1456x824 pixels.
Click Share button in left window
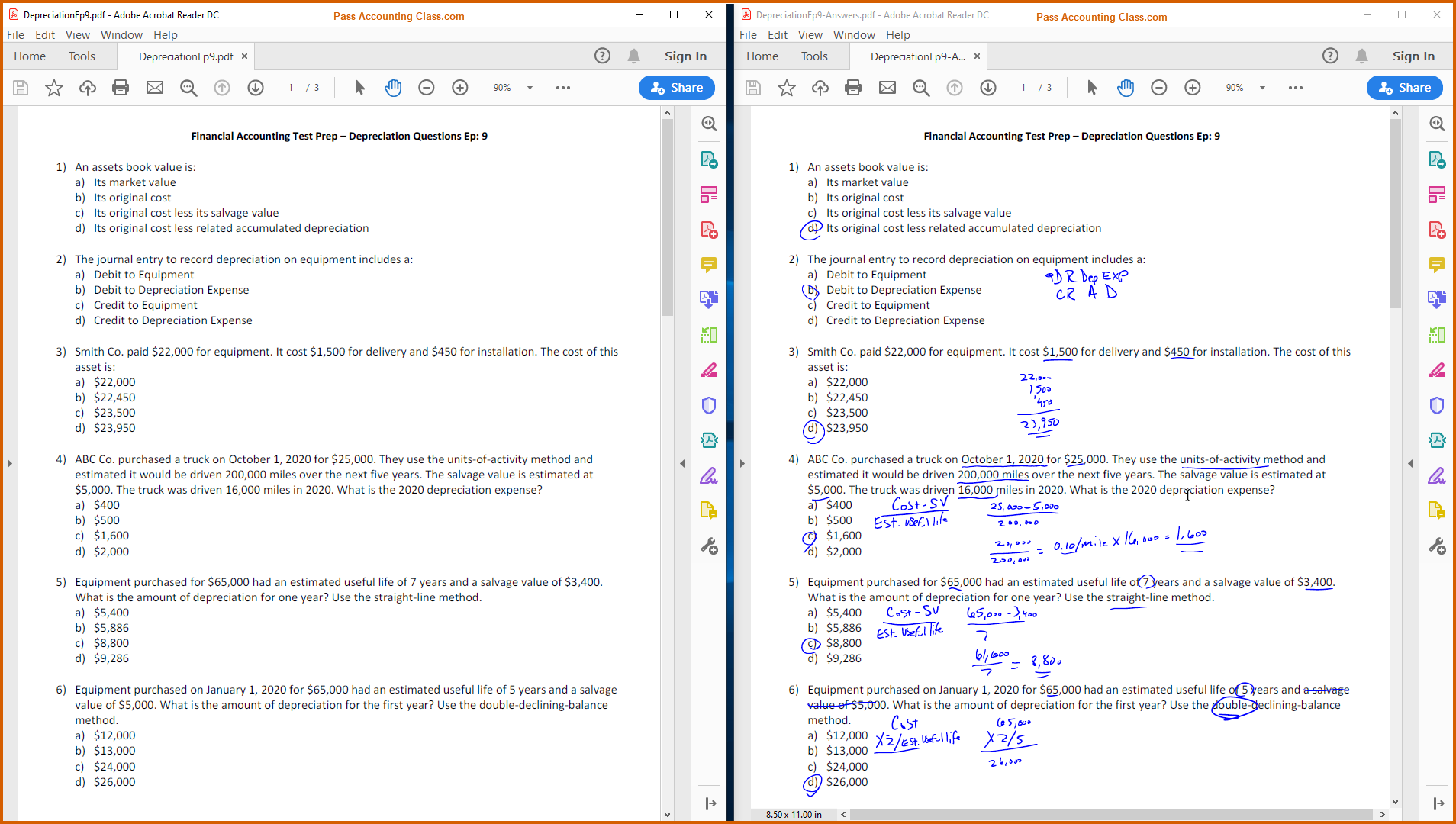tap(677, 88)
